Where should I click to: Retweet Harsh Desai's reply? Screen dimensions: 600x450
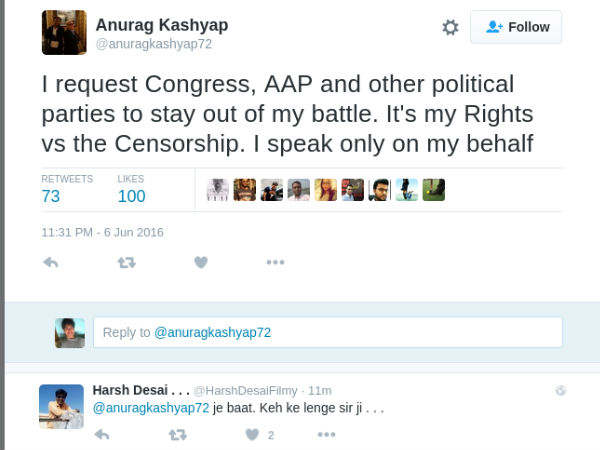pyautogui.click(x=177, y=435)
